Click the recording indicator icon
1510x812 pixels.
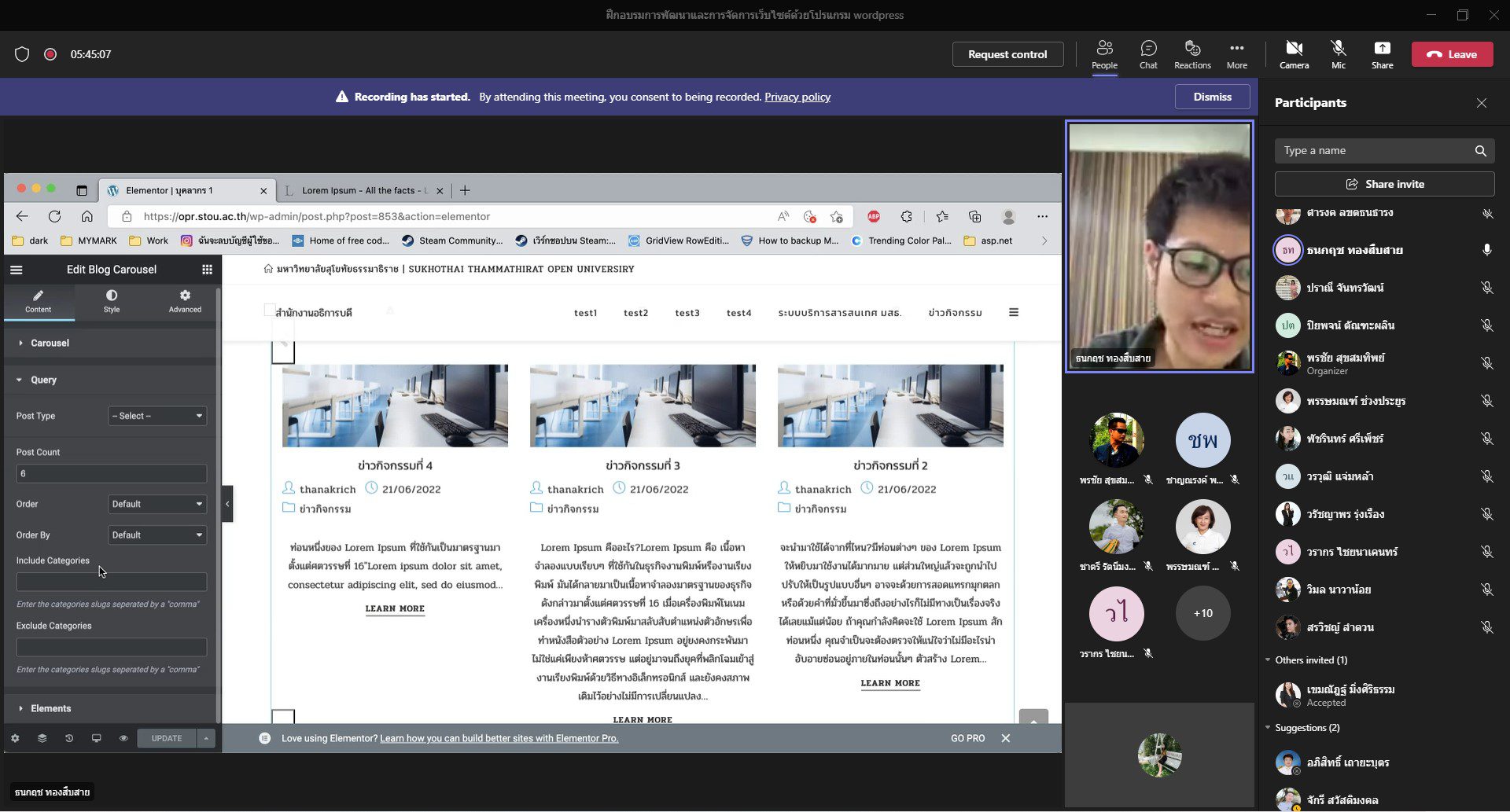[x=50, y=54]
